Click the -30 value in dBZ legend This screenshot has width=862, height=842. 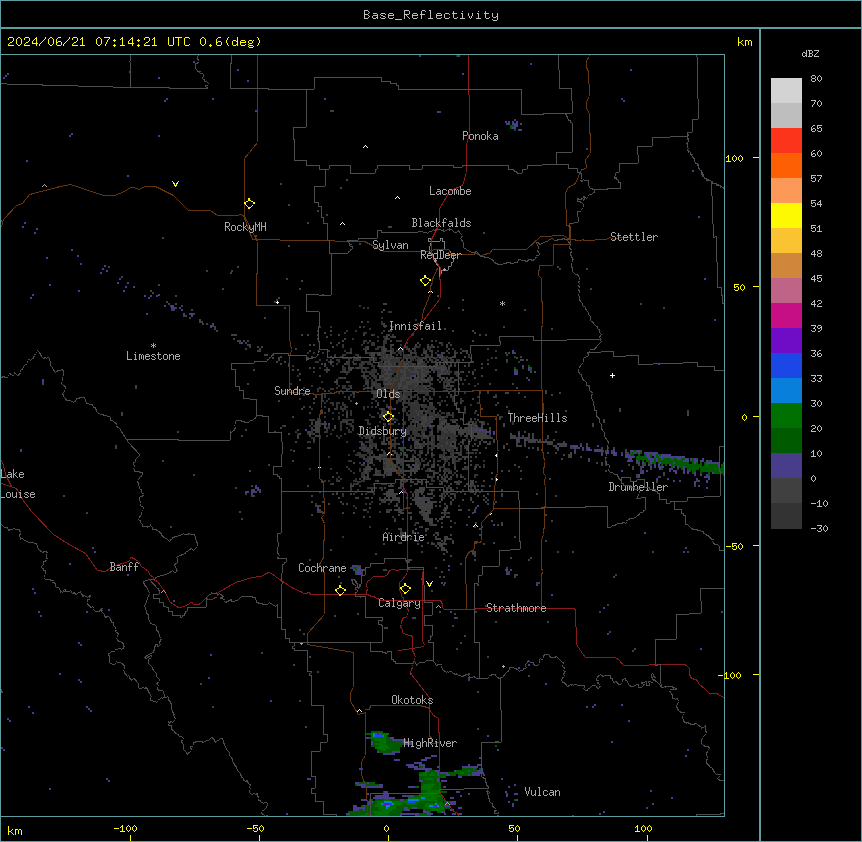pos(819,528)
